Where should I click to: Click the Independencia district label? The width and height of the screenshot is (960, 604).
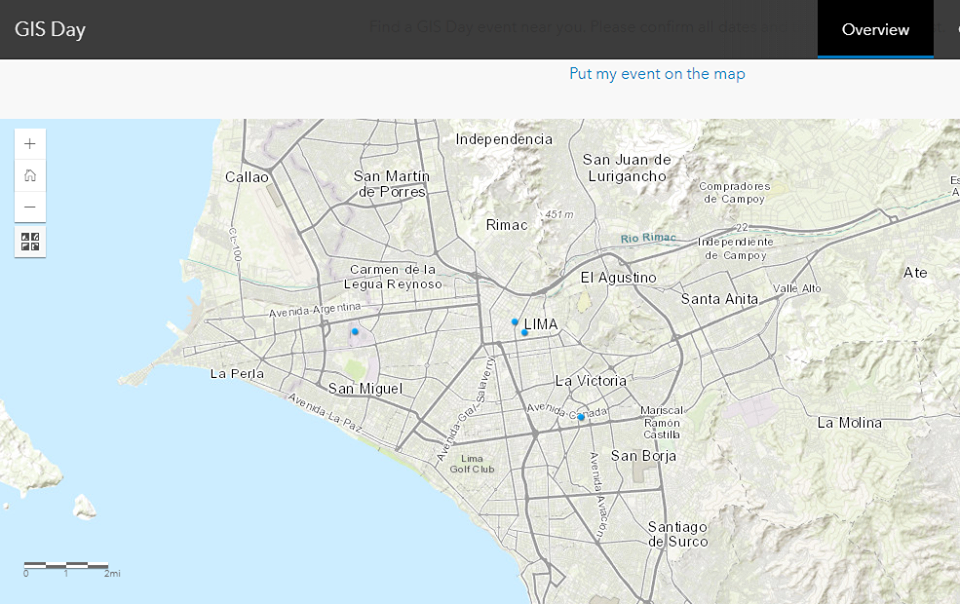click(504, 139)
